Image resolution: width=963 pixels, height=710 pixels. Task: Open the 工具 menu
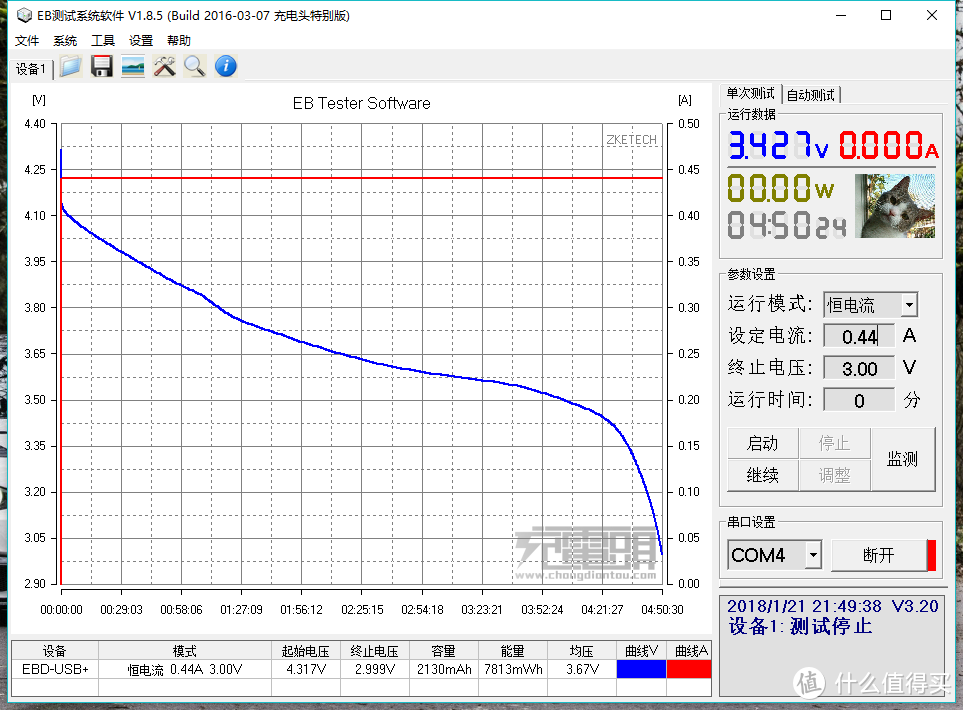pyautogui.click(x=103, y=41)
